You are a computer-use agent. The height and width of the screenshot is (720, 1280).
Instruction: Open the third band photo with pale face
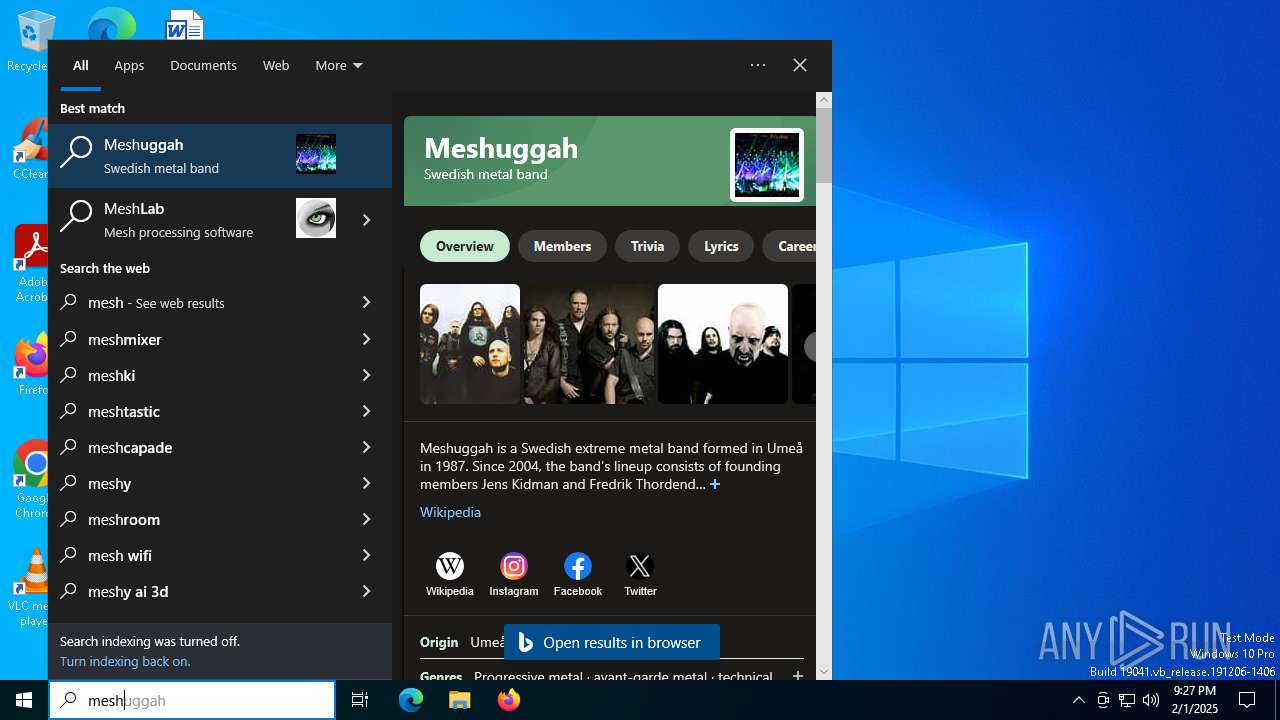pyautogui.click(x=723, y=344)
